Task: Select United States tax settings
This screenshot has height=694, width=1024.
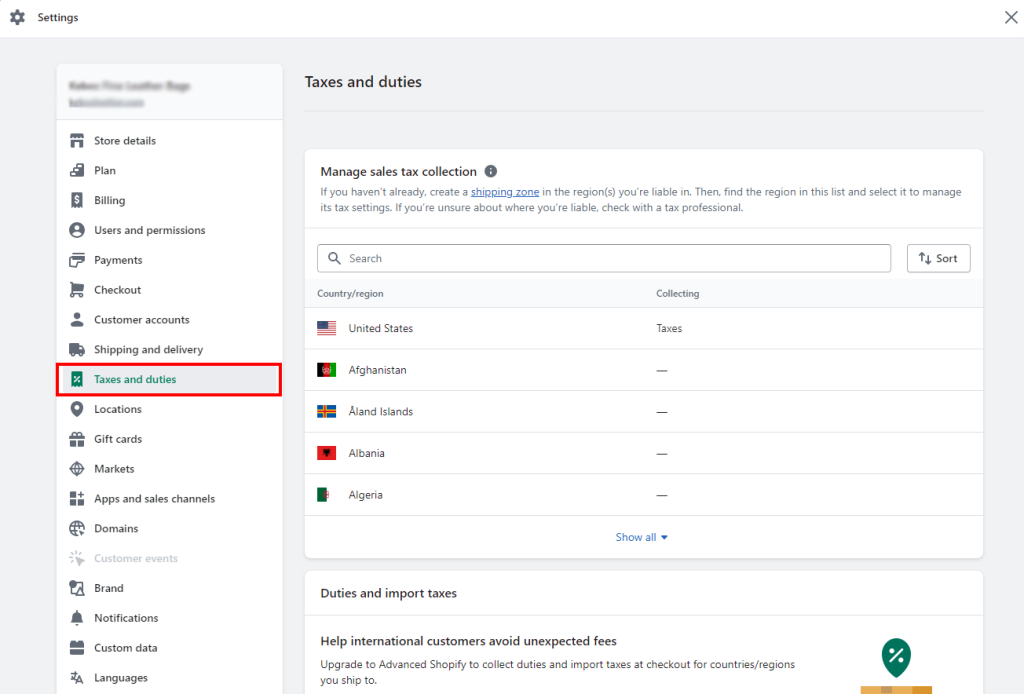Action: click(381, 327)
